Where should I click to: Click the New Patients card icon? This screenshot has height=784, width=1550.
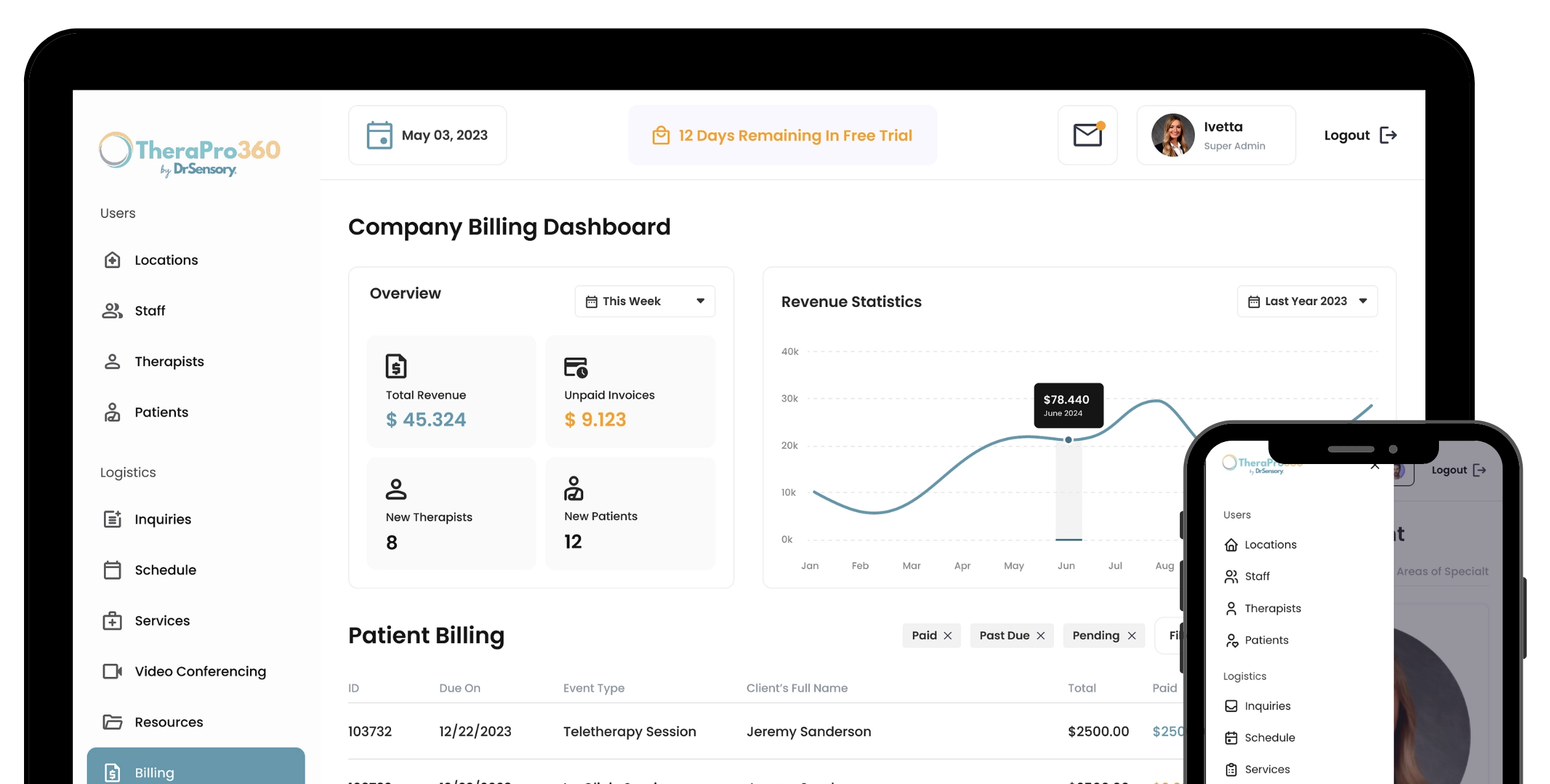pos(574,488)
